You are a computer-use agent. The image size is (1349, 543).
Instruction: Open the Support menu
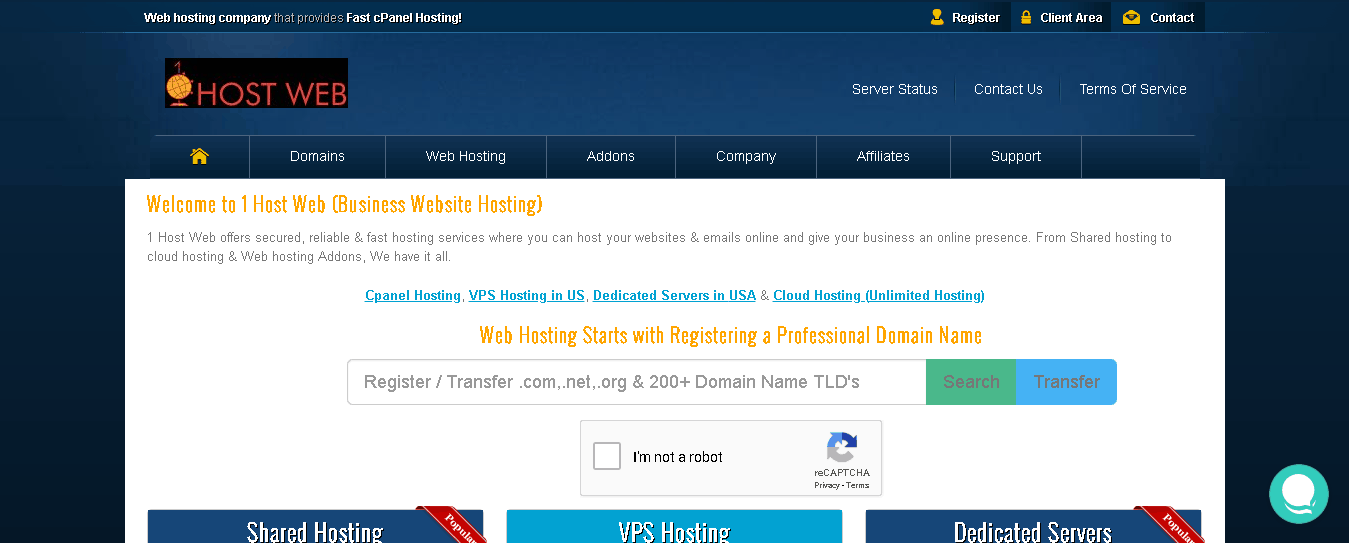click(x=1016, y=156)
